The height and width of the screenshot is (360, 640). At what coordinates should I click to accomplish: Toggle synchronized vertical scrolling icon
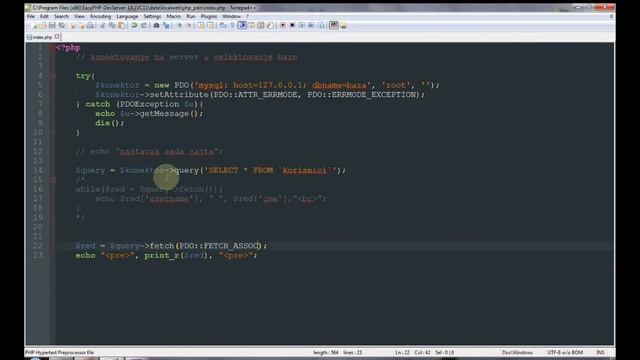(x=201, y=25)
